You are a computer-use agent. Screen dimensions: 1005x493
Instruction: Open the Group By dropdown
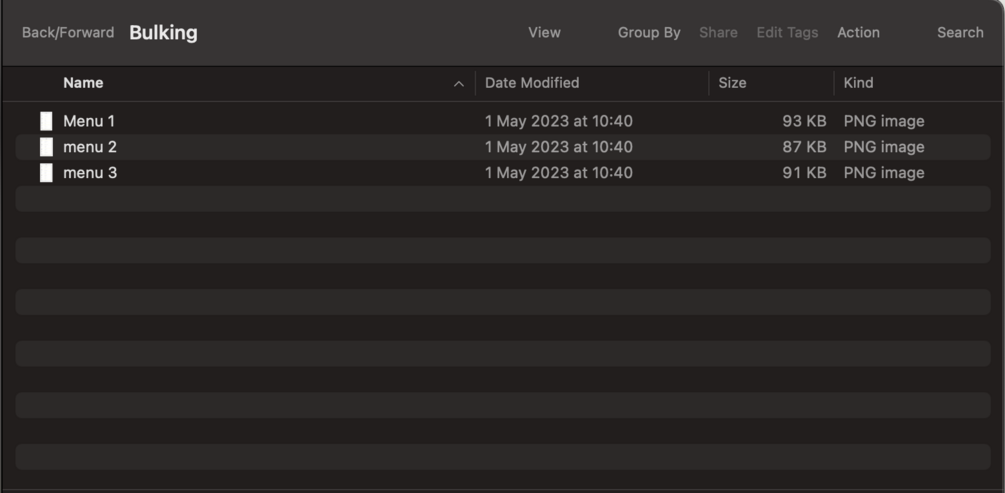click(649, 33)
